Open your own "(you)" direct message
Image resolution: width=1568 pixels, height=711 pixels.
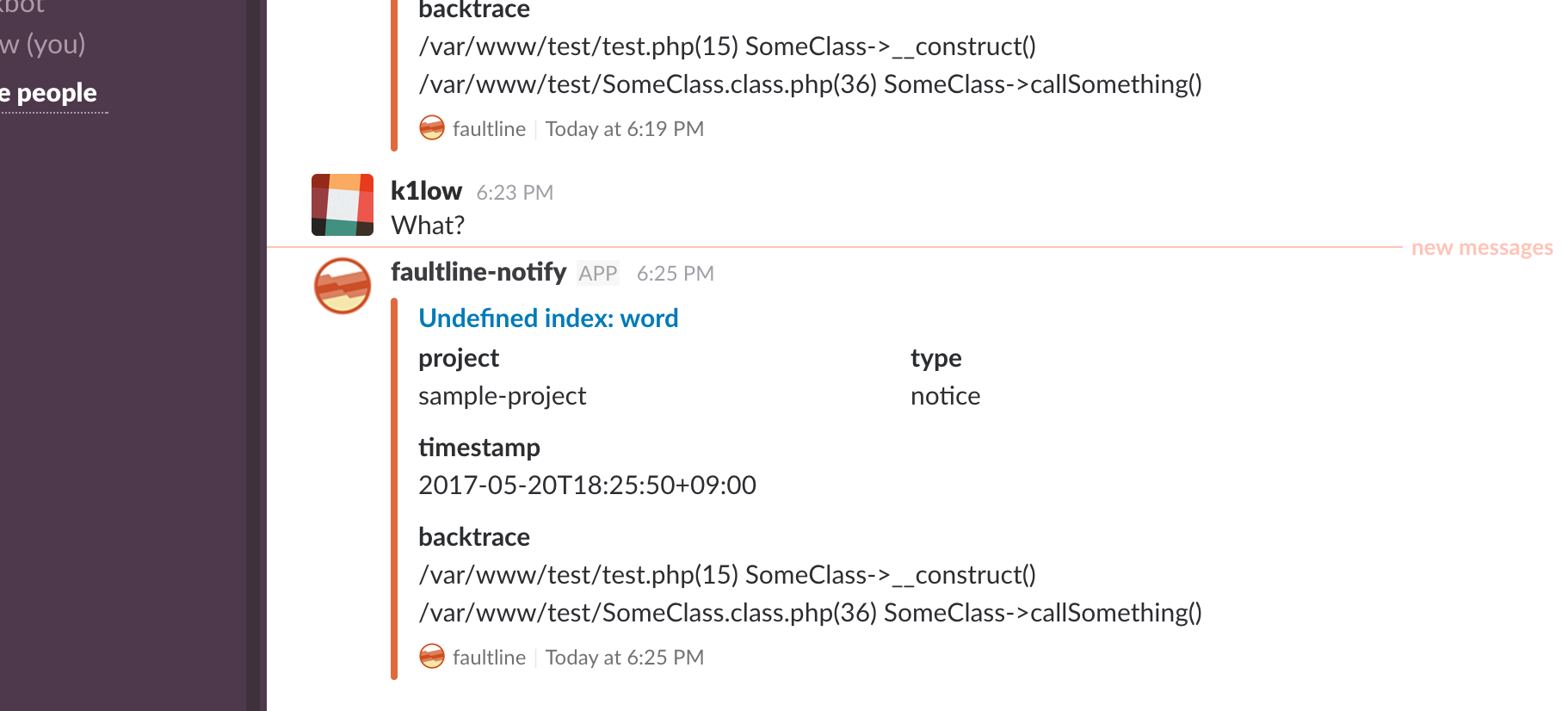point(43,45)
